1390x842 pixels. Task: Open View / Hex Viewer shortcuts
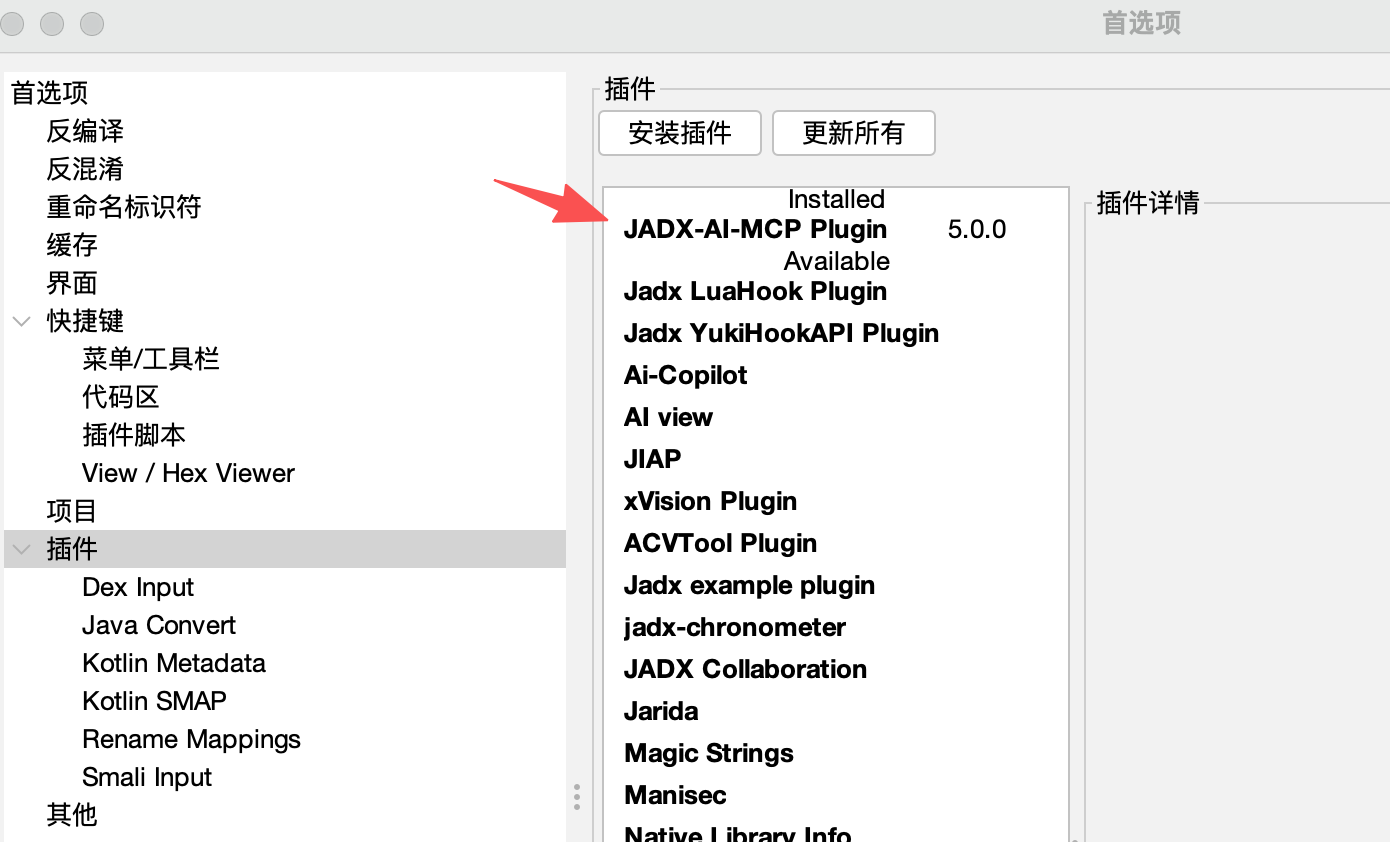coord(188,473)
